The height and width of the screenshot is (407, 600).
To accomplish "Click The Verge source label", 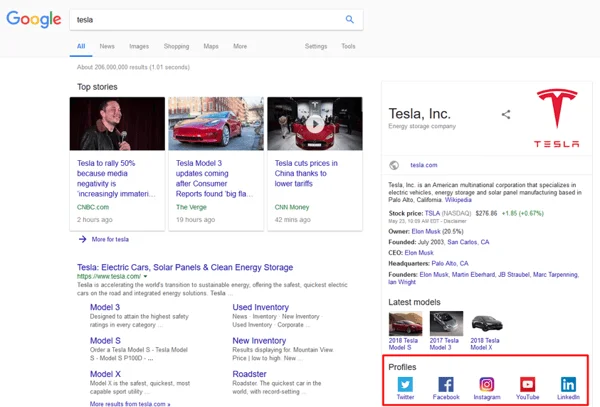I will (191, 207).
